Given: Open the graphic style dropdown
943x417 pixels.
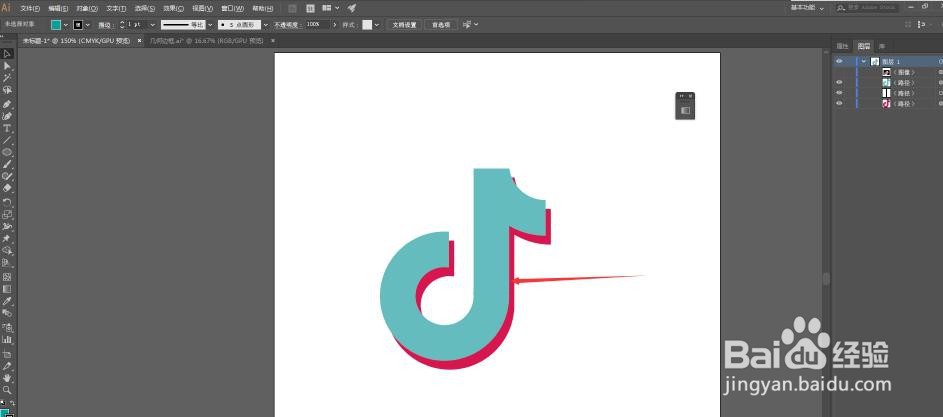Looking at the screenshot, I should click(x=377, y=25).
